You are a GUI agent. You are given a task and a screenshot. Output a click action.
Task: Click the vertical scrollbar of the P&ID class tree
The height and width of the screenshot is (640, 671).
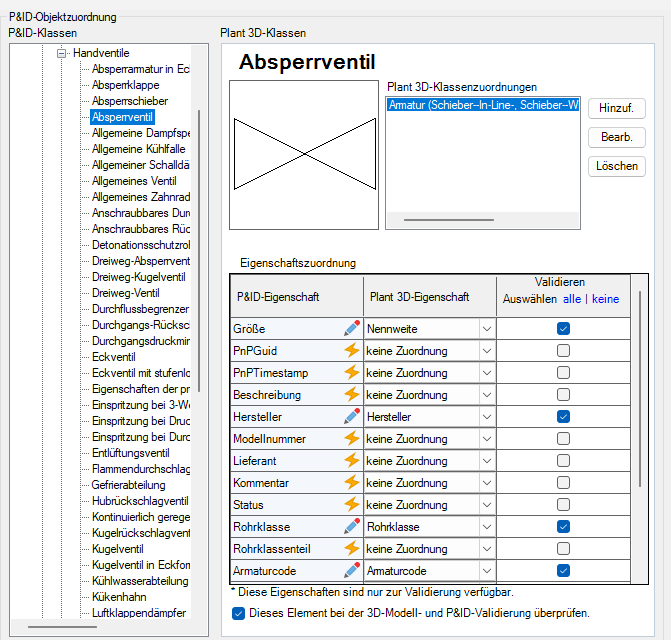click(199, 250)
